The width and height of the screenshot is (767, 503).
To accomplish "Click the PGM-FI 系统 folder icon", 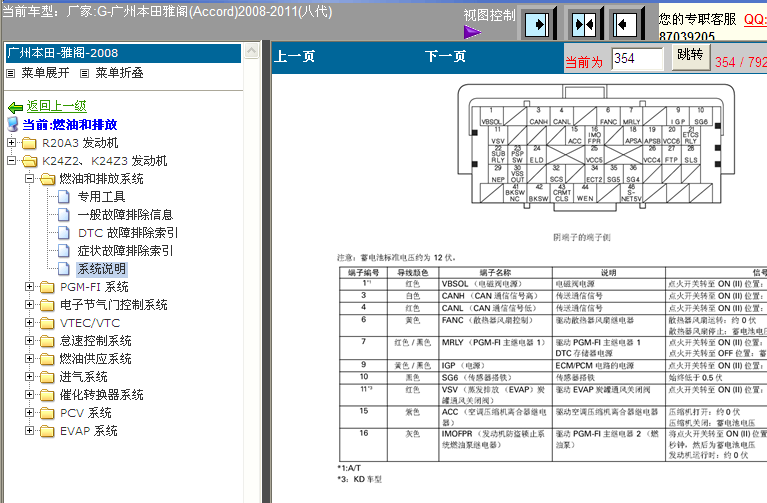I will point(47,287).
